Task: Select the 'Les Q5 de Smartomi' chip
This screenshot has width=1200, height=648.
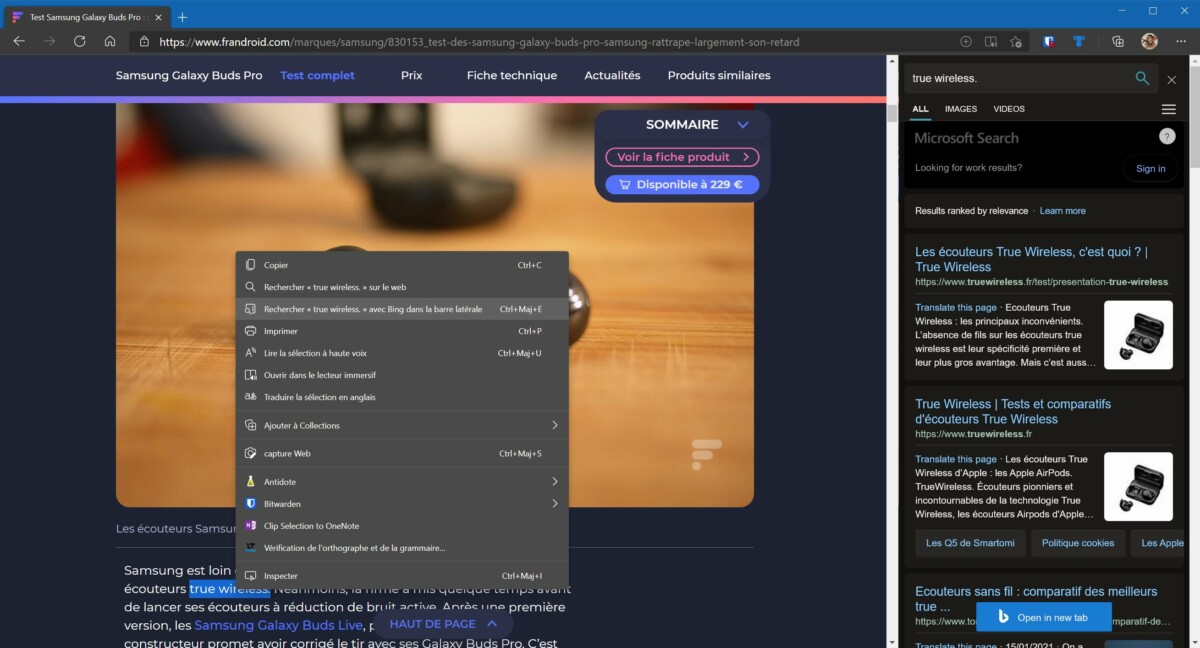Action: coord(970,543)
